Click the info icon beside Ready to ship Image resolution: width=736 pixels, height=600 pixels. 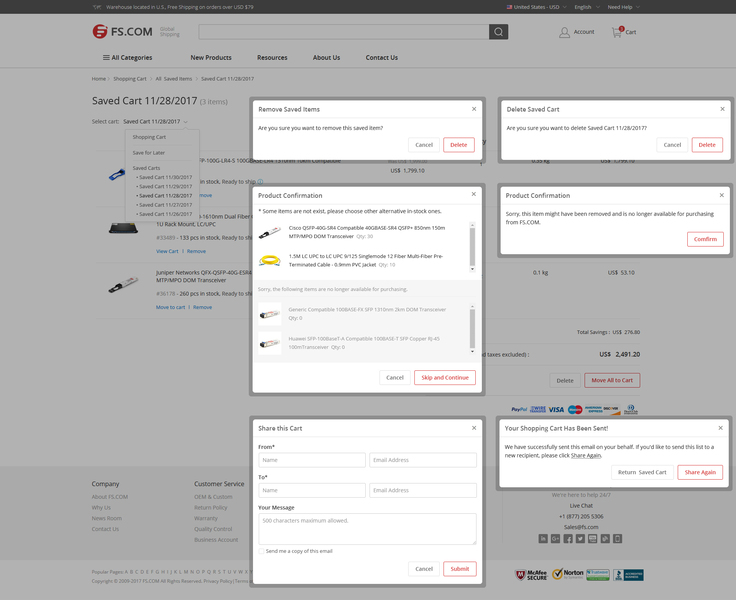pyautogui.click(x=260, y=182)
